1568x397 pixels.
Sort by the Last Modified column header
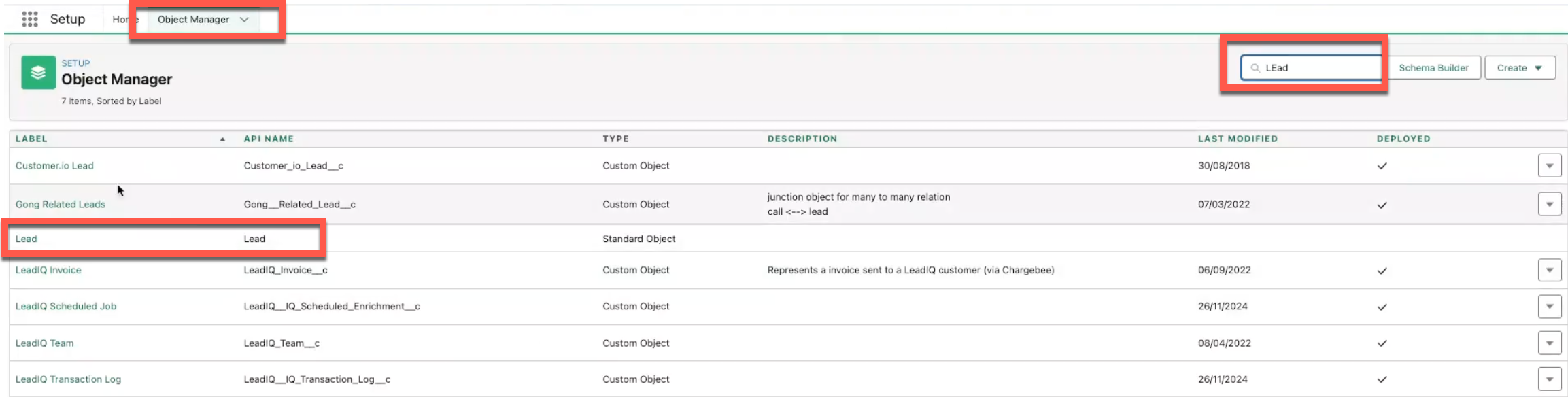pos(1238,139)
